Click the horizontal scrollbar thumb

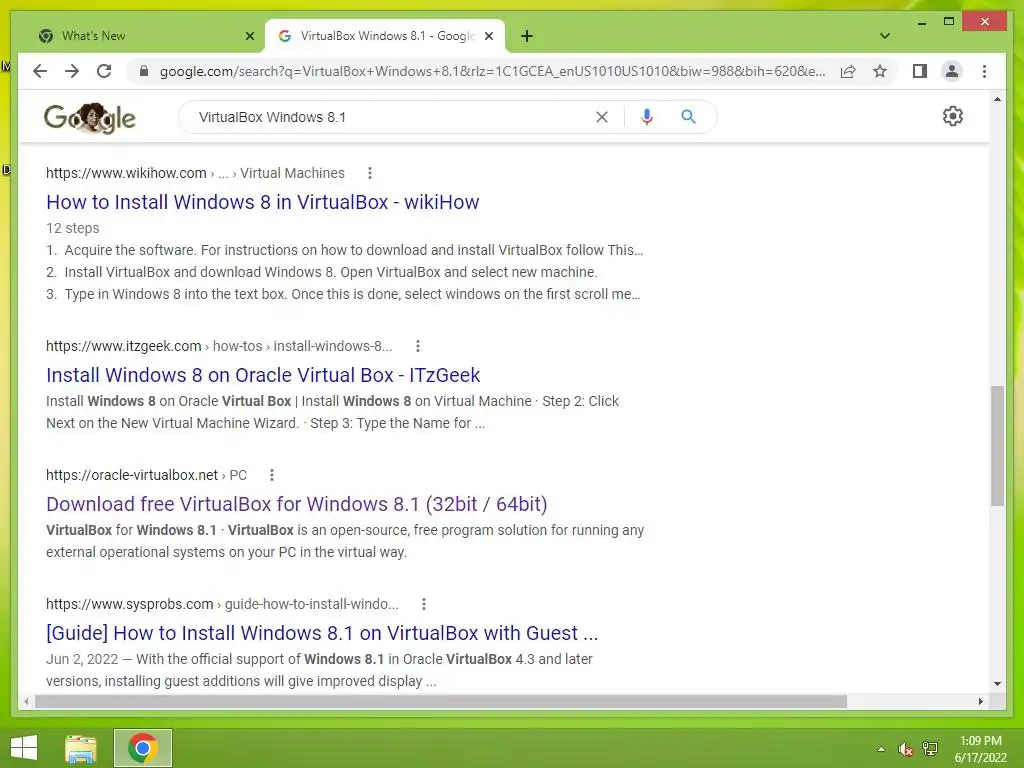pyautogui.click(x=441, y=701)
